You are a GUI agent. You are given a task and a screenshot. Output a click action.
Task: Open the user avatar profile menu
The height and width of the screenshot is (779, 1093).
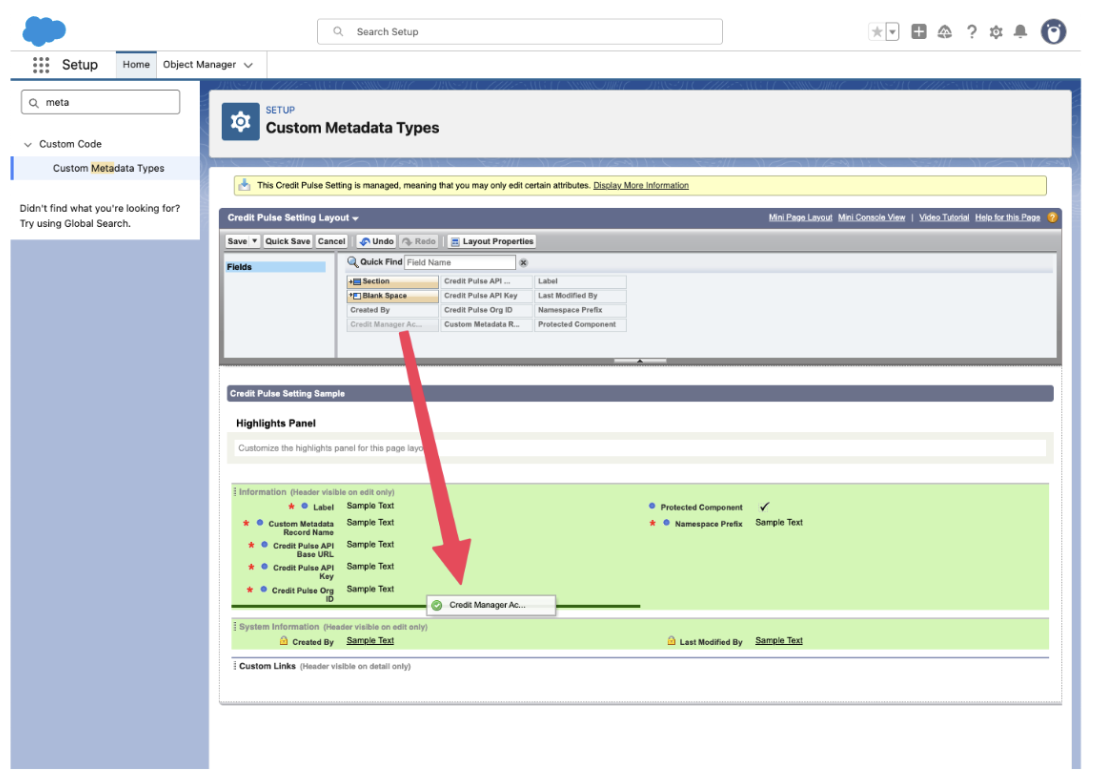point(1053,32)
